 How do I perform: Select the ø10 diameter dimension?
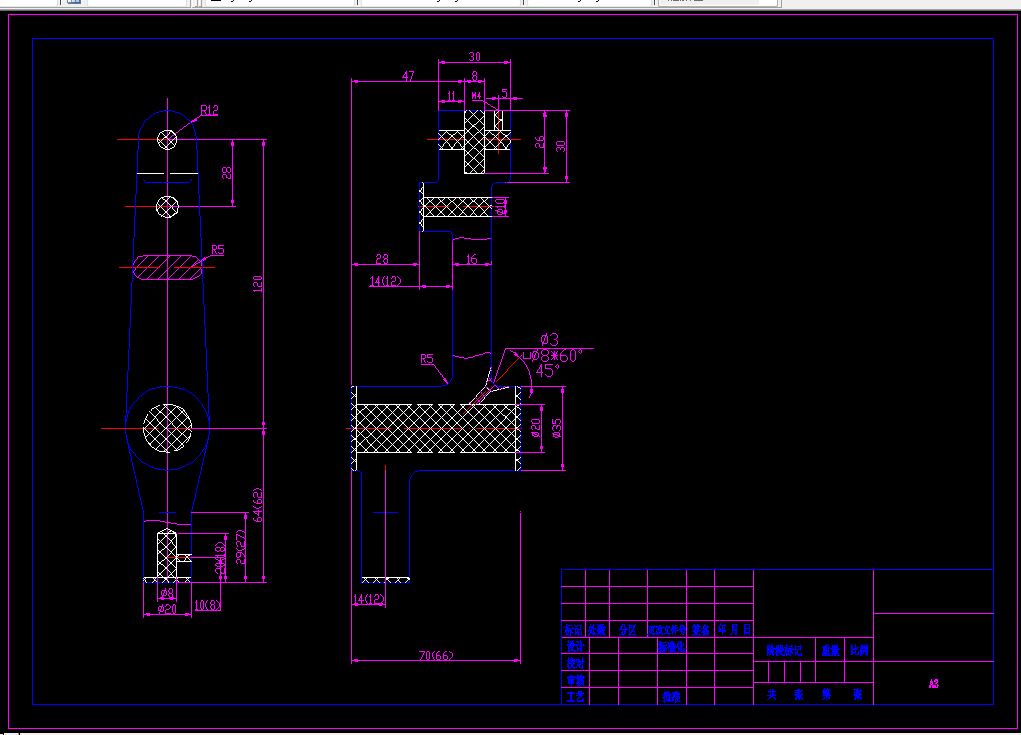[500, 206]
